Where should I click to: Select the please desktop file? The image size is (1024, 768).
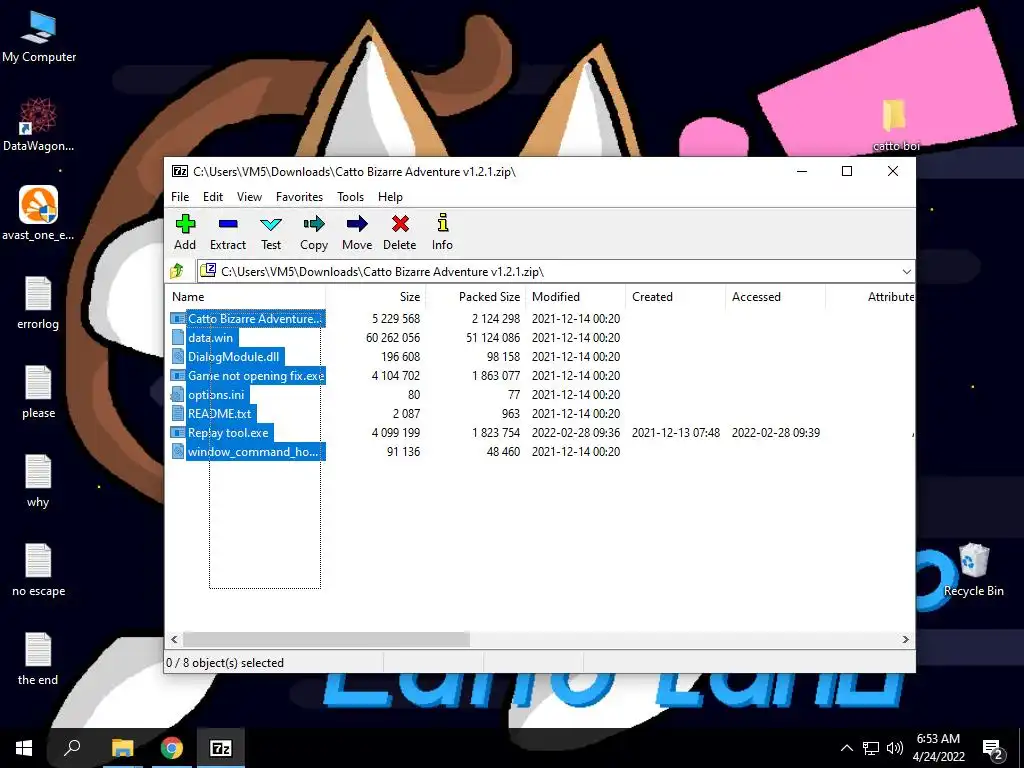pos(38,392)
